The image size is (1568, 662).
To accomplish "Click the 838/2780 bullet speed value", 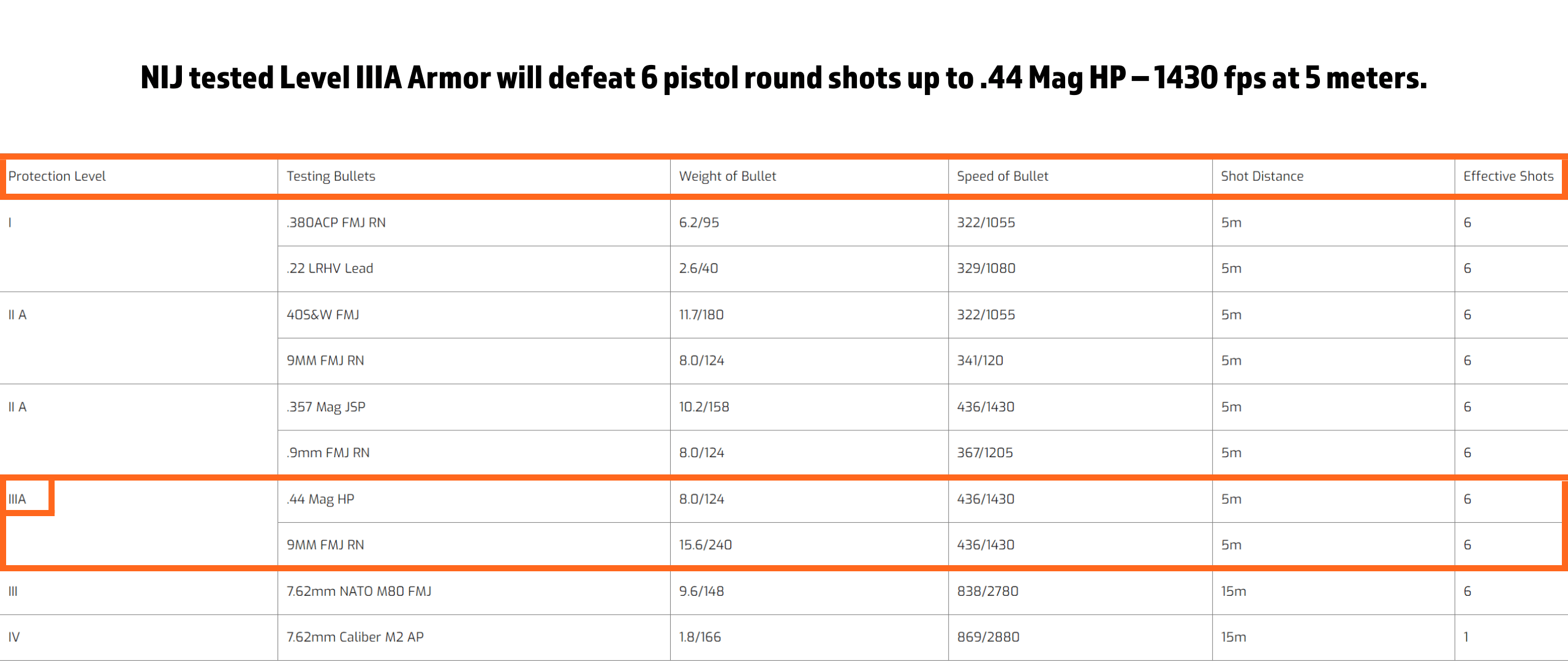I will click(987, 592).
